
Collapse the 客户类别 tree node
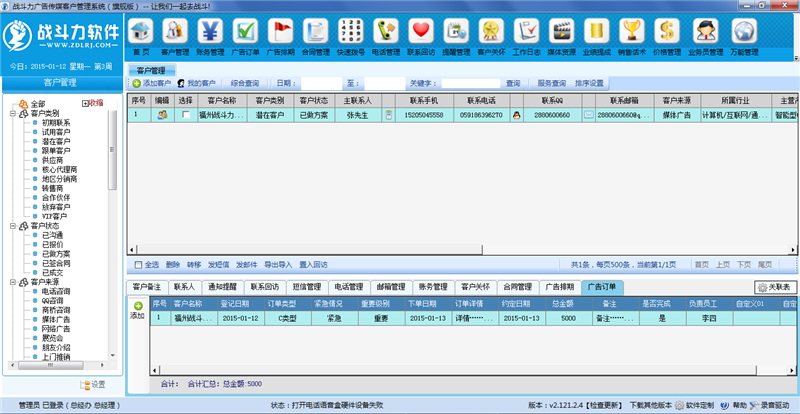pos(12,113)
